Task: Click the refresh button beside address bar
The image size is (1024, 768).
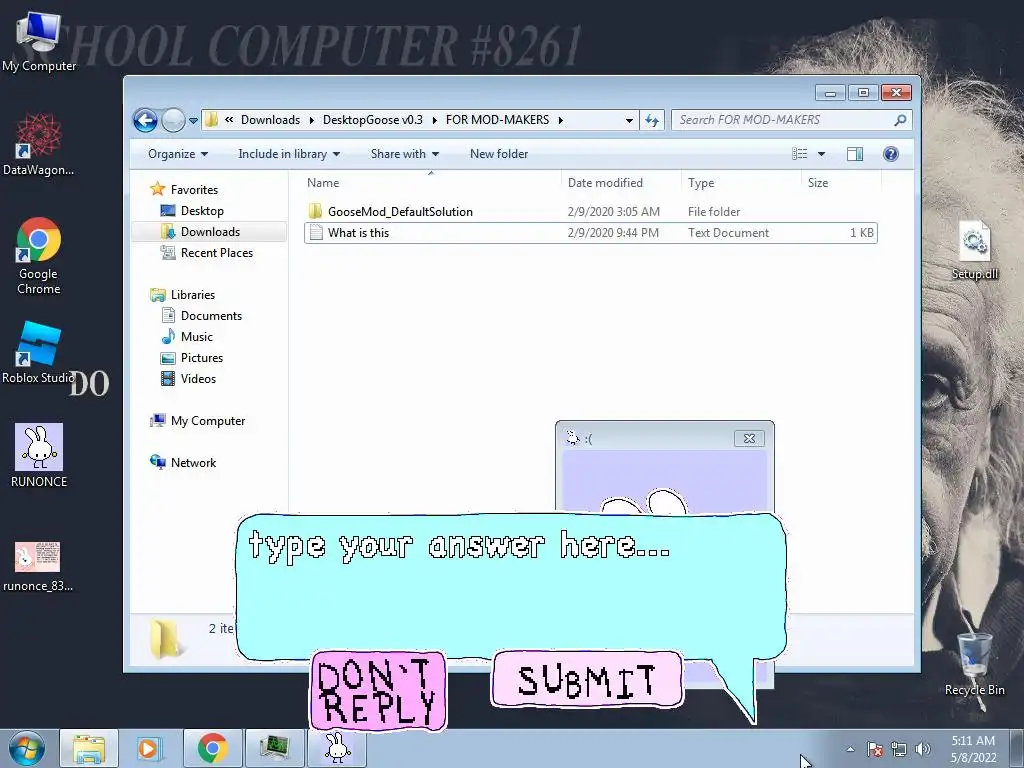Action: point(652,120)
